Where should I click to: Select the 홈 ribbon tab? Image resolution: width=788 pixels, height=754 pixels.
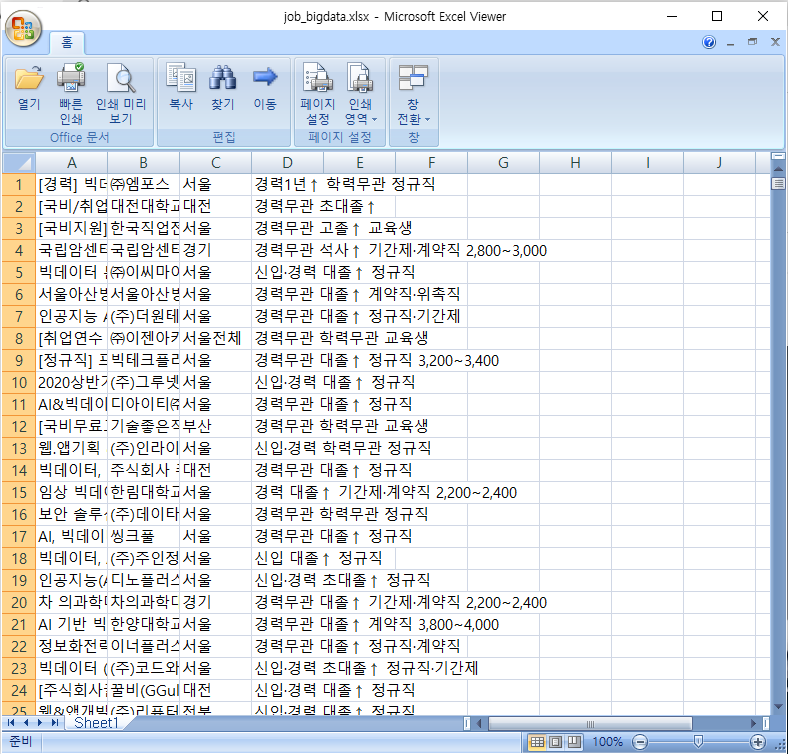coord(67,42)
